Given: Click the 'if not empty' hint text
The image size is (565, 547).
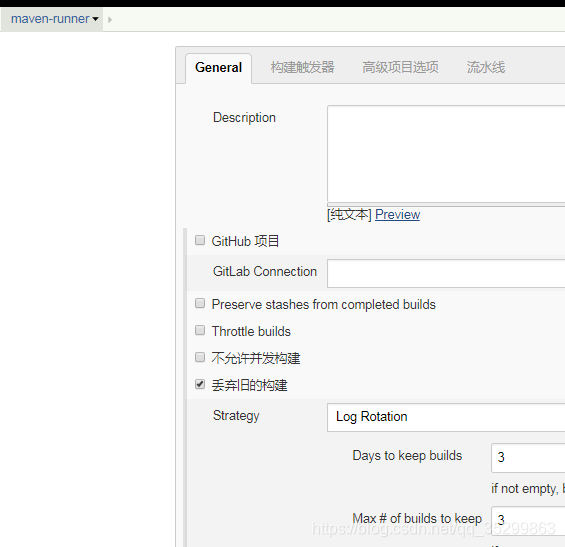Looking at the screenshot, I should 528,489.
